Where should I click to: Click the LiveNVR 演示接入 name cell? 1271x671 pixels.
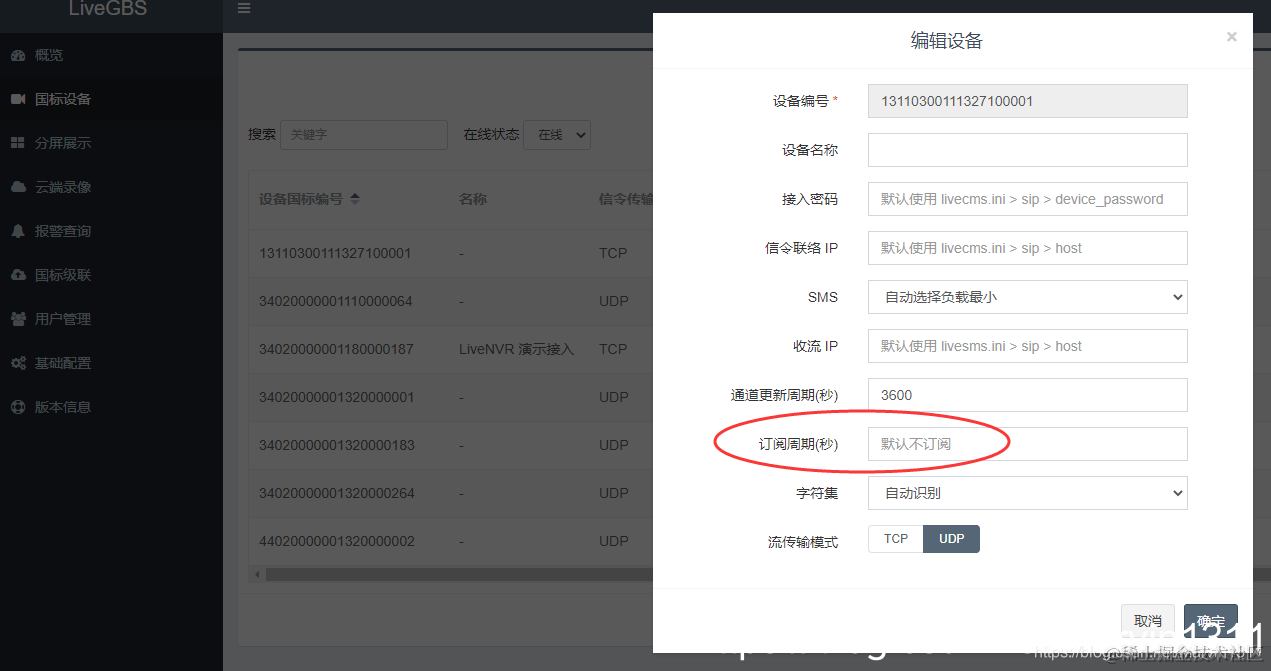(516, 349)
